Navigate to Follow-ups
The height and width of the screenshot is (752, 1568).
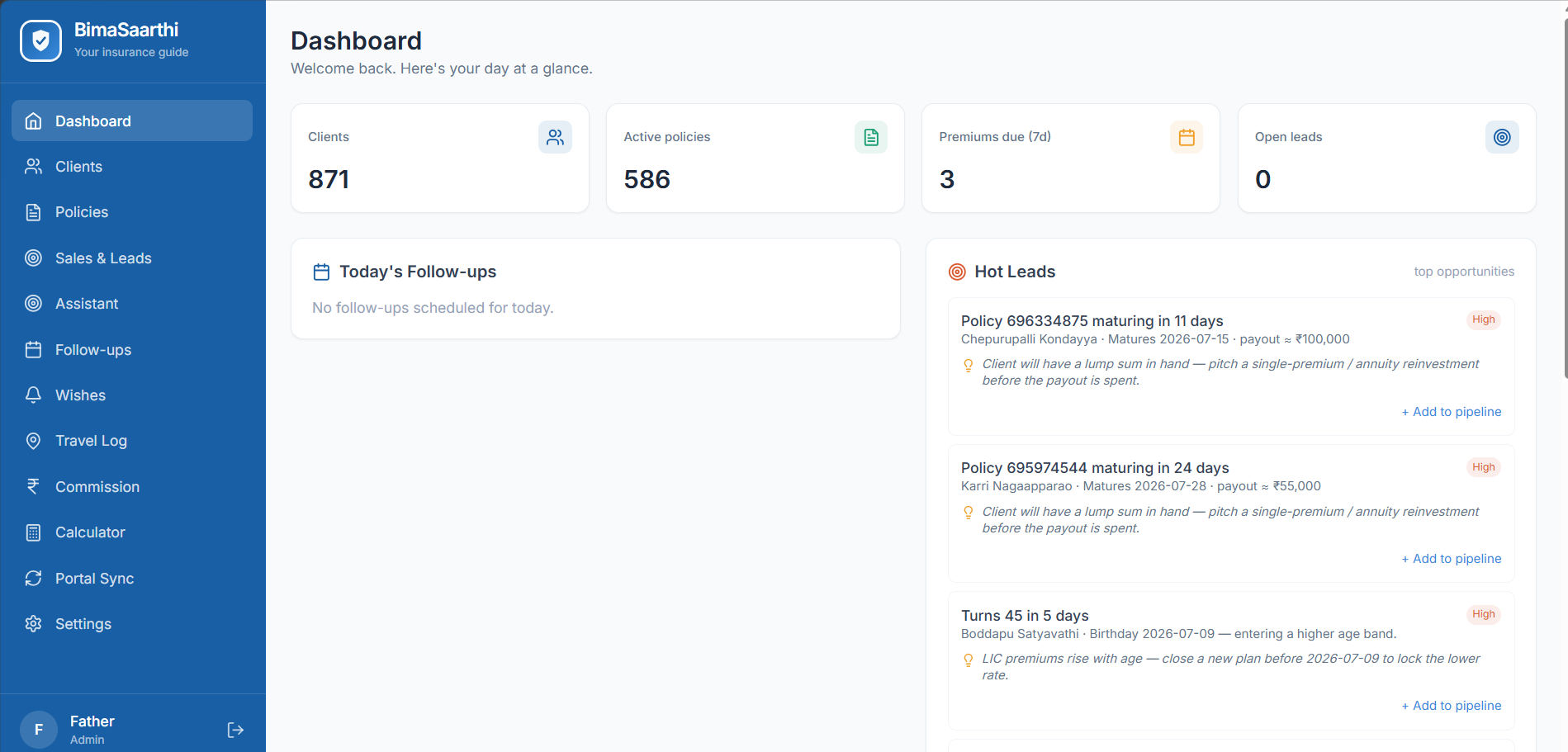click(x=132, y=350)
